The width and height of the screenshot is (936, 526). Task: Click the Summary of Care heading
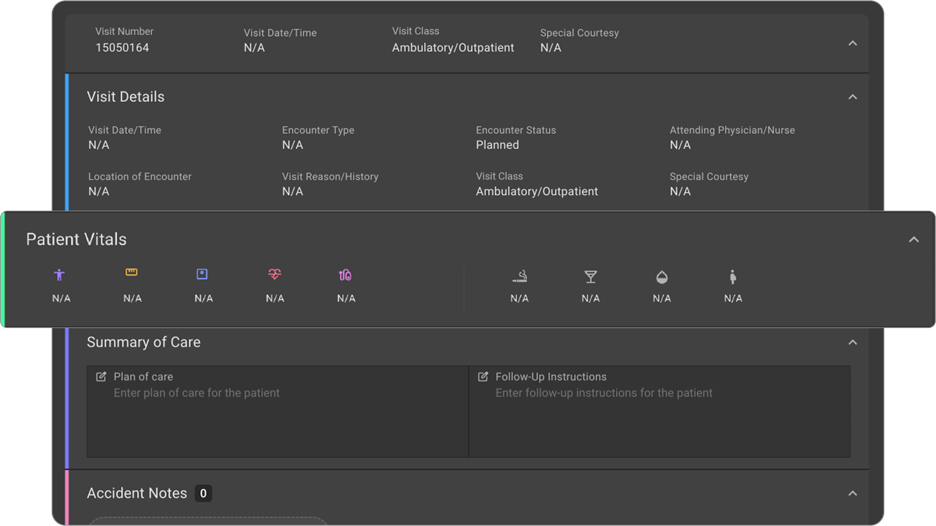143,342
